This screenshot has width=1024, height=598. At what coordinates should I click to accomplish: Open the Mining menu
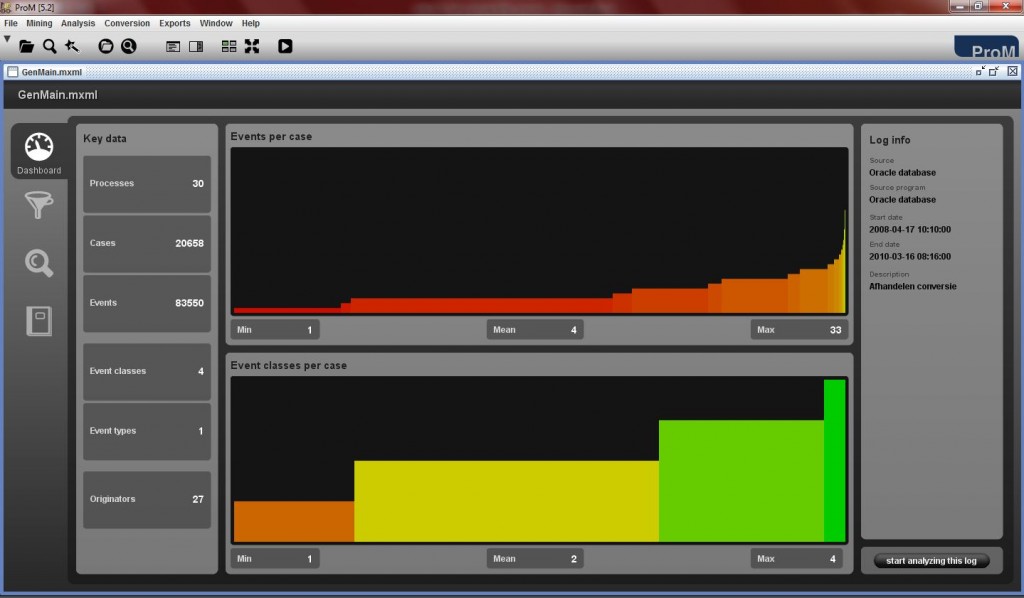click(39, 23)
